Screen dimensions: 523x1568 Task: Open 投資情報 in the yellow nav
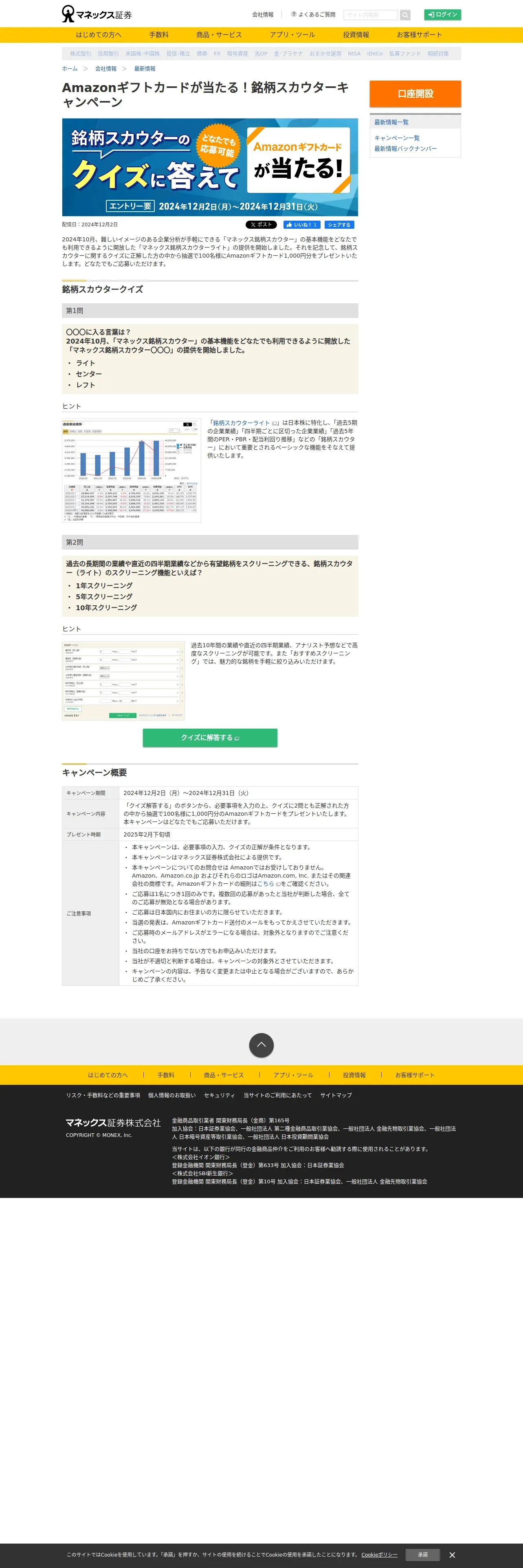pos(356,35)
